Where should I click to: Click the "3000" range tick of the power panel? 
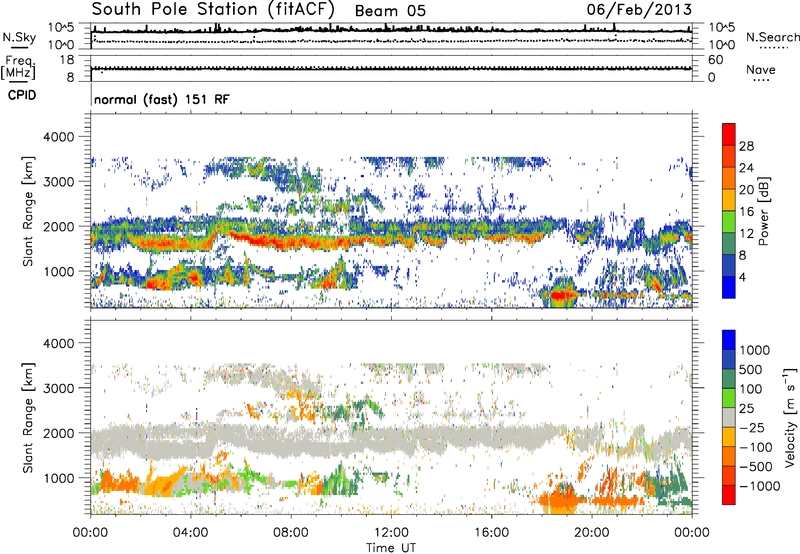point(58,182)
